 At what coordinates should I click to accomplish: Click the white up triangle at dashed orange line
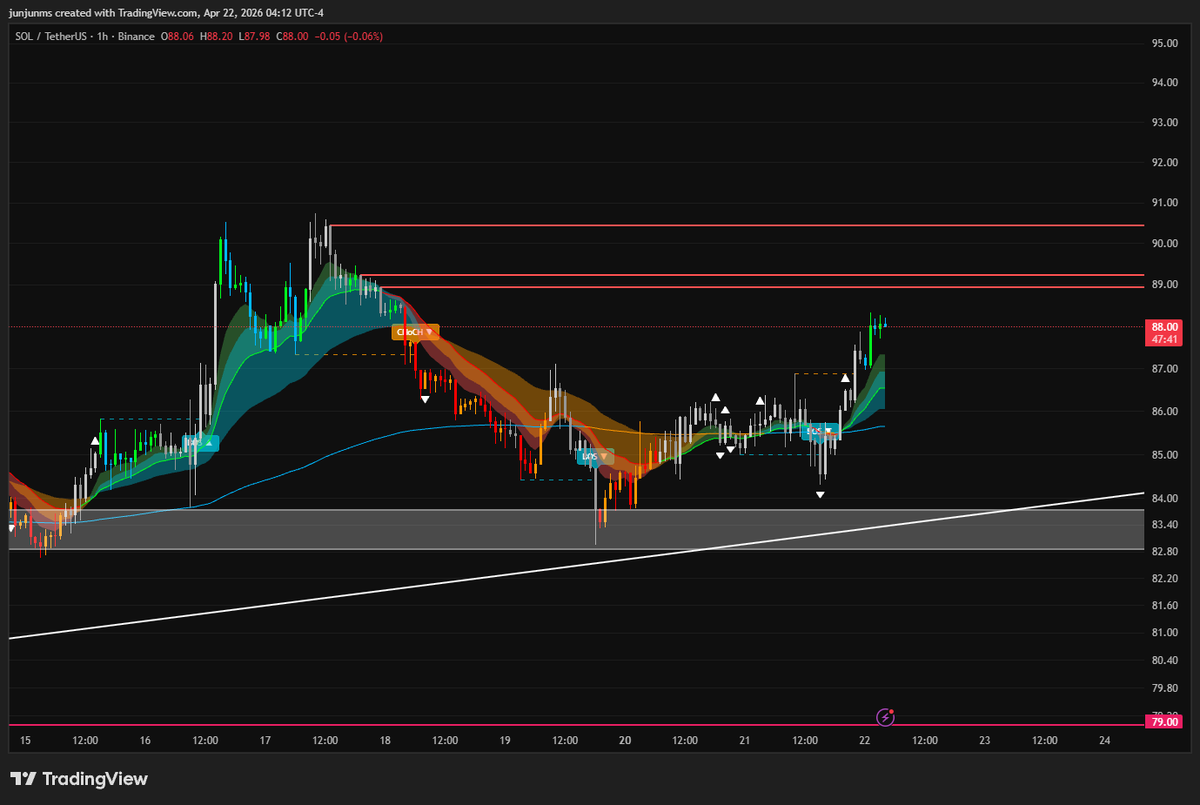pos(845,379)
